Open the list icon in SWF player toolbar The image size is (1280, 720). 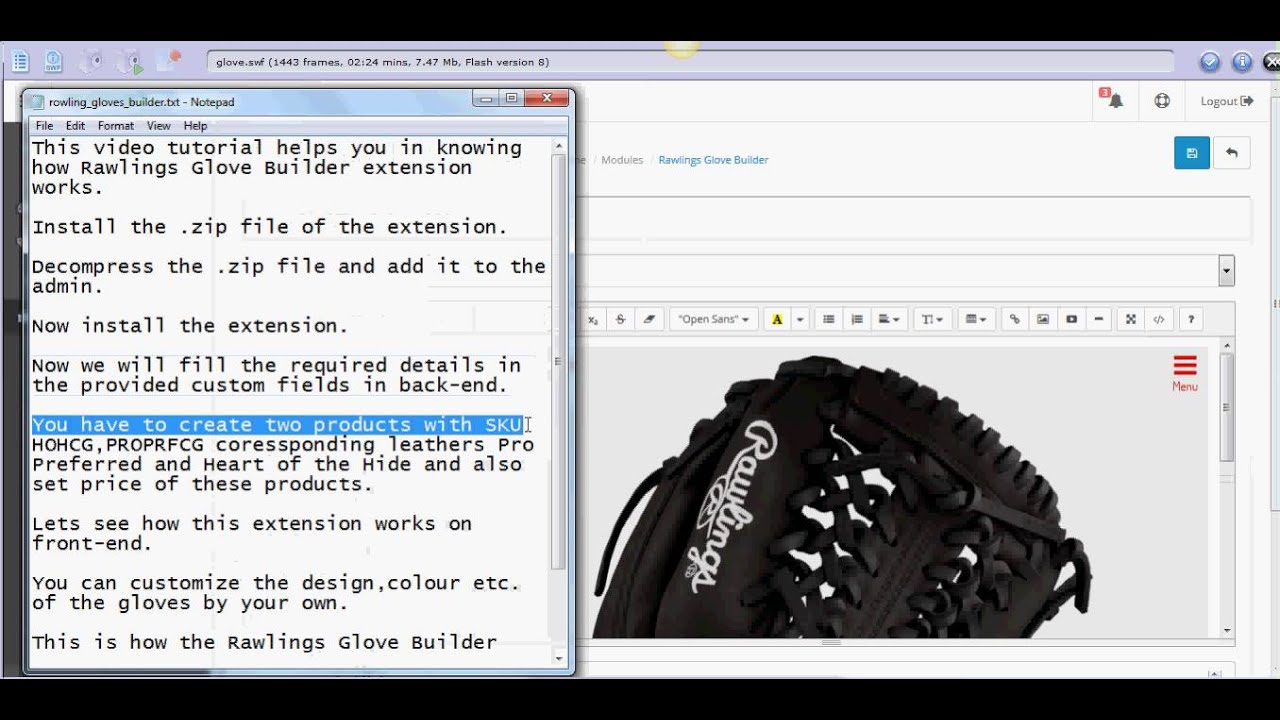click(20, 62)
